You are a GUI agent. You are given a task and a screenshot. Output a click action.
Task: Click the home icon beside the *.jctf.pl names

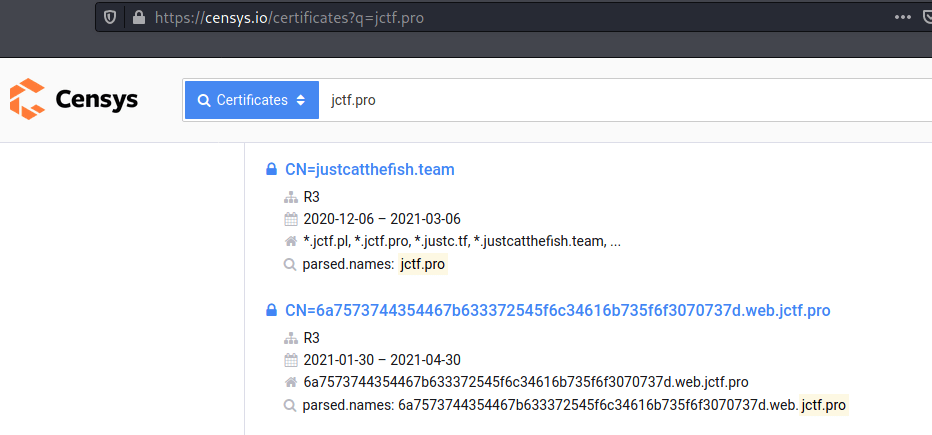pyautogui.click(x=291, y=242)
